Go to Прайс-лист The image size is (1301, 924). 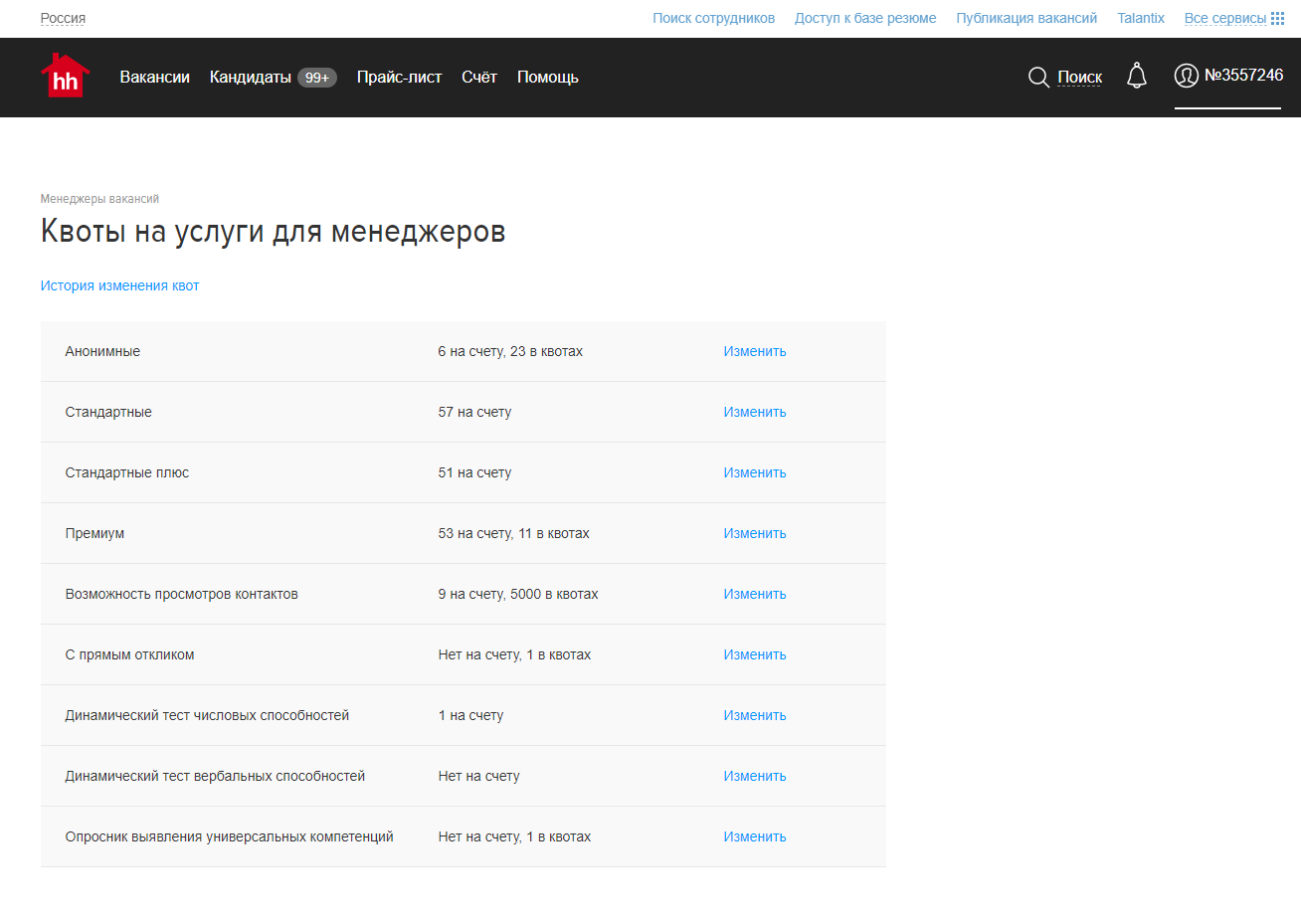(x=399, y=77)
